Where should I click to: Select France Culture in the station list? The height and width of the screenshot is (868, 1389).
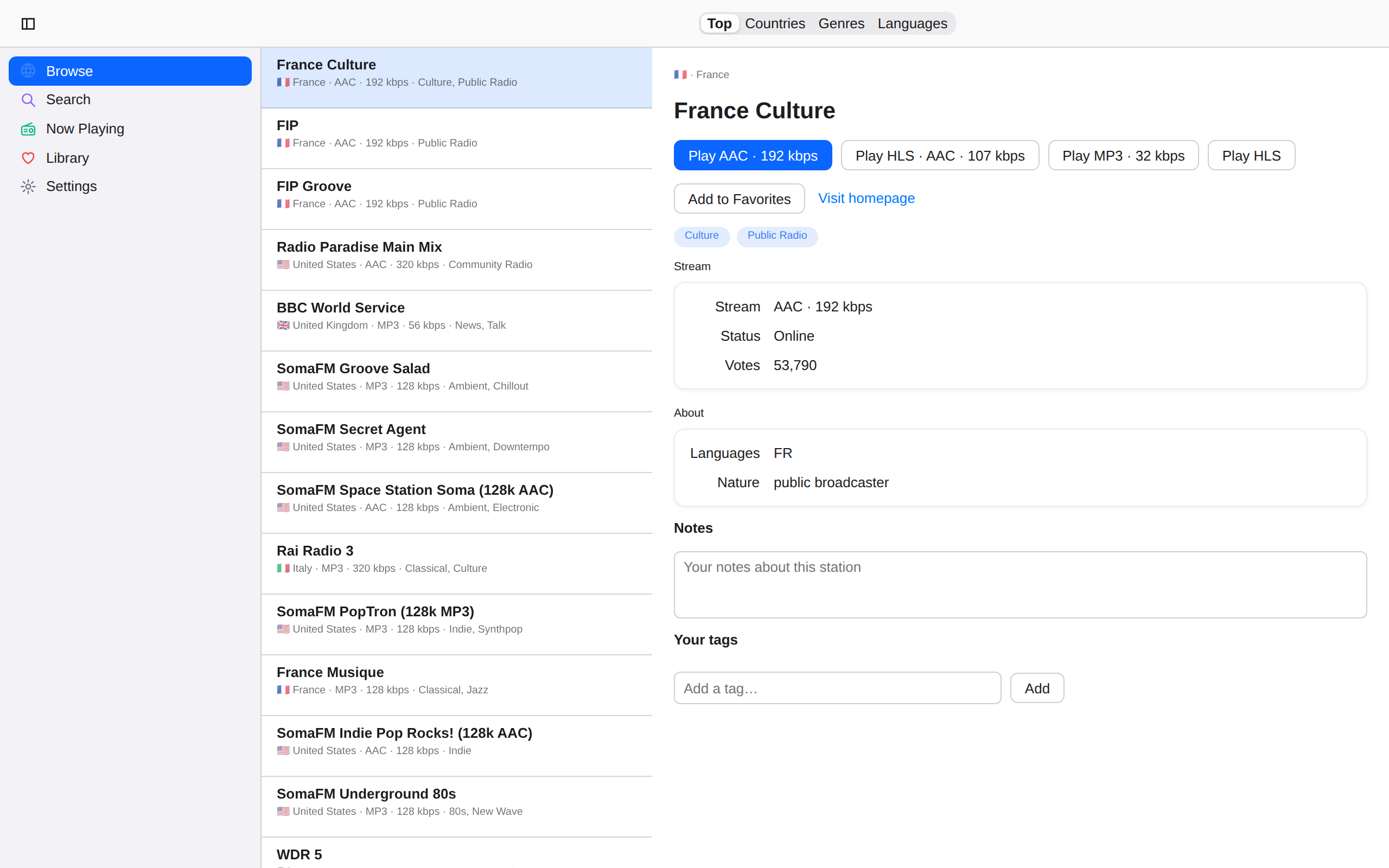point(456,78)
